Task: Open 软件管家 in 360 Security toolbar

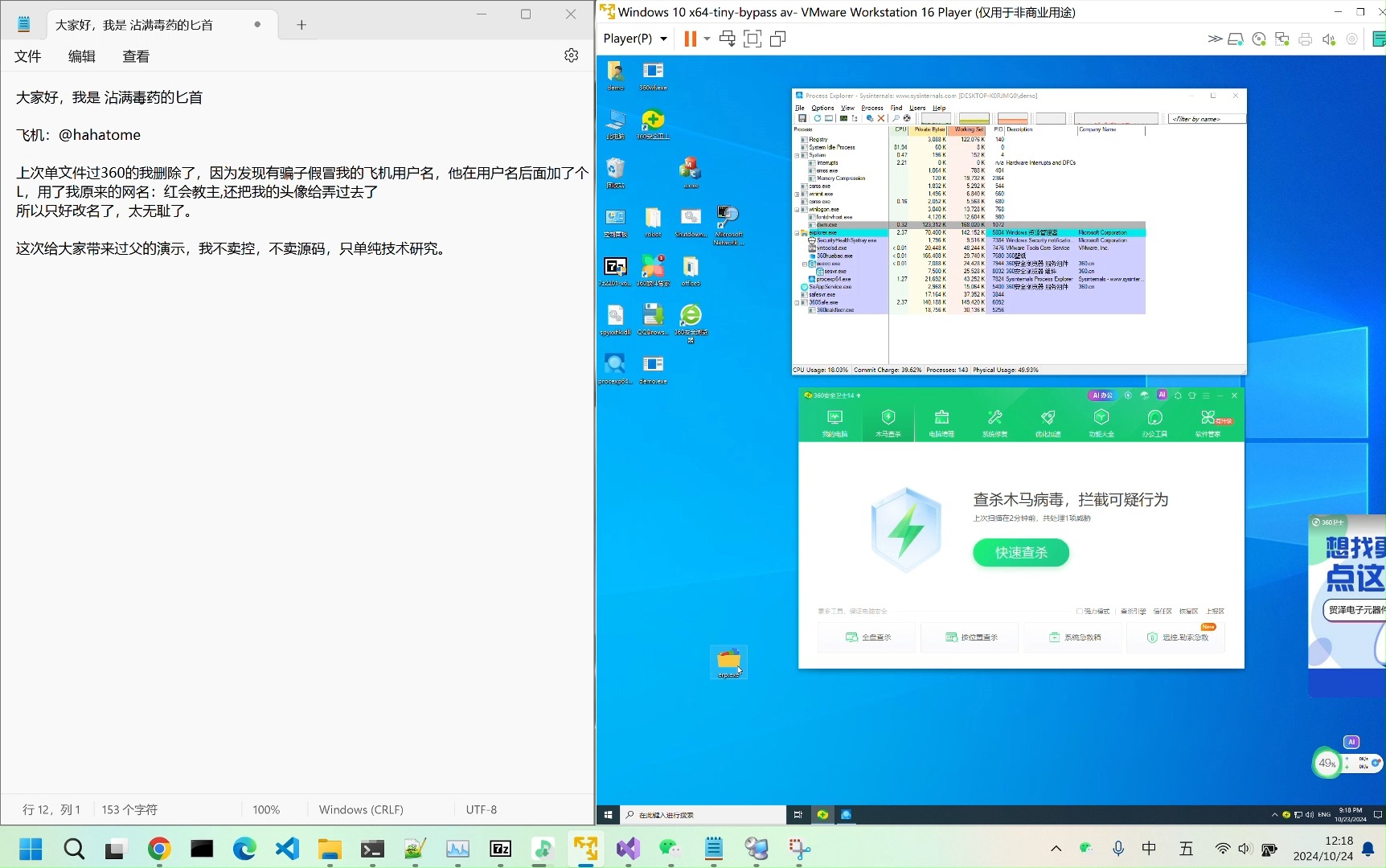Action: (1208, 422)
